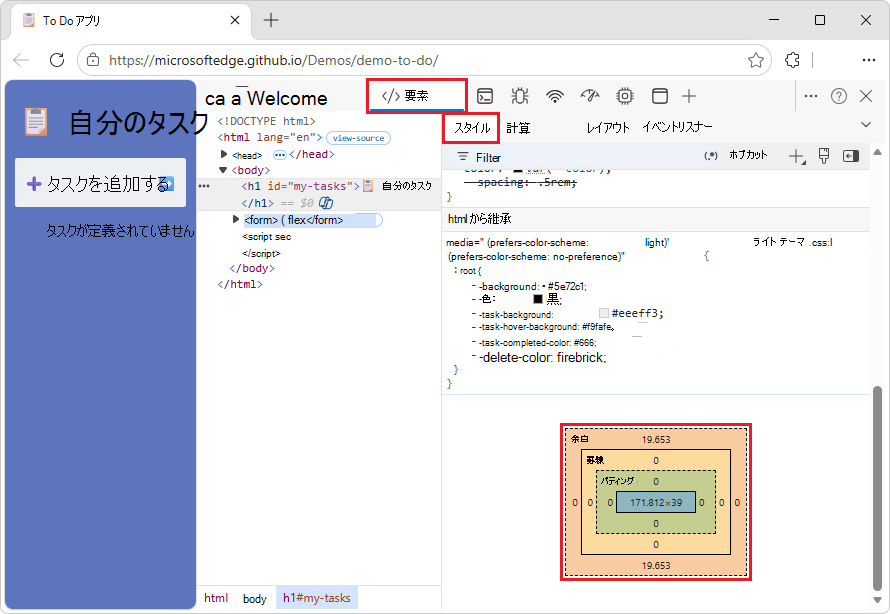The image size is (890, 614).
Task: Click the black color swatch
Action: 538,299
